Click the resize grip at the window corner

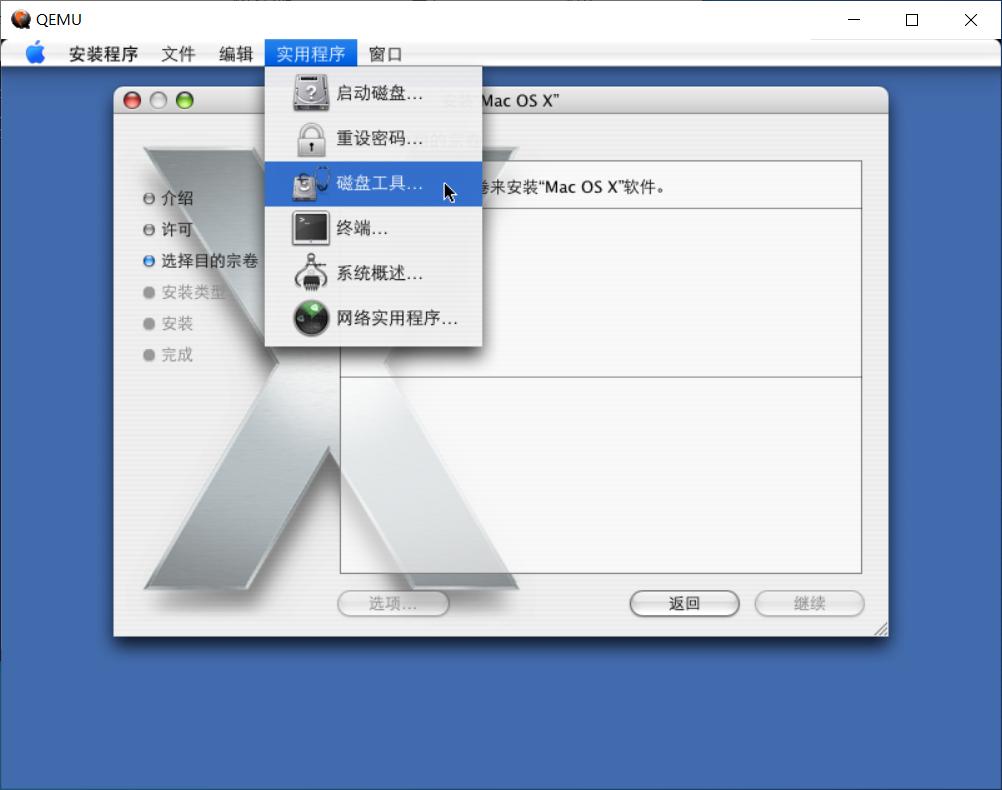click(881, 629)
